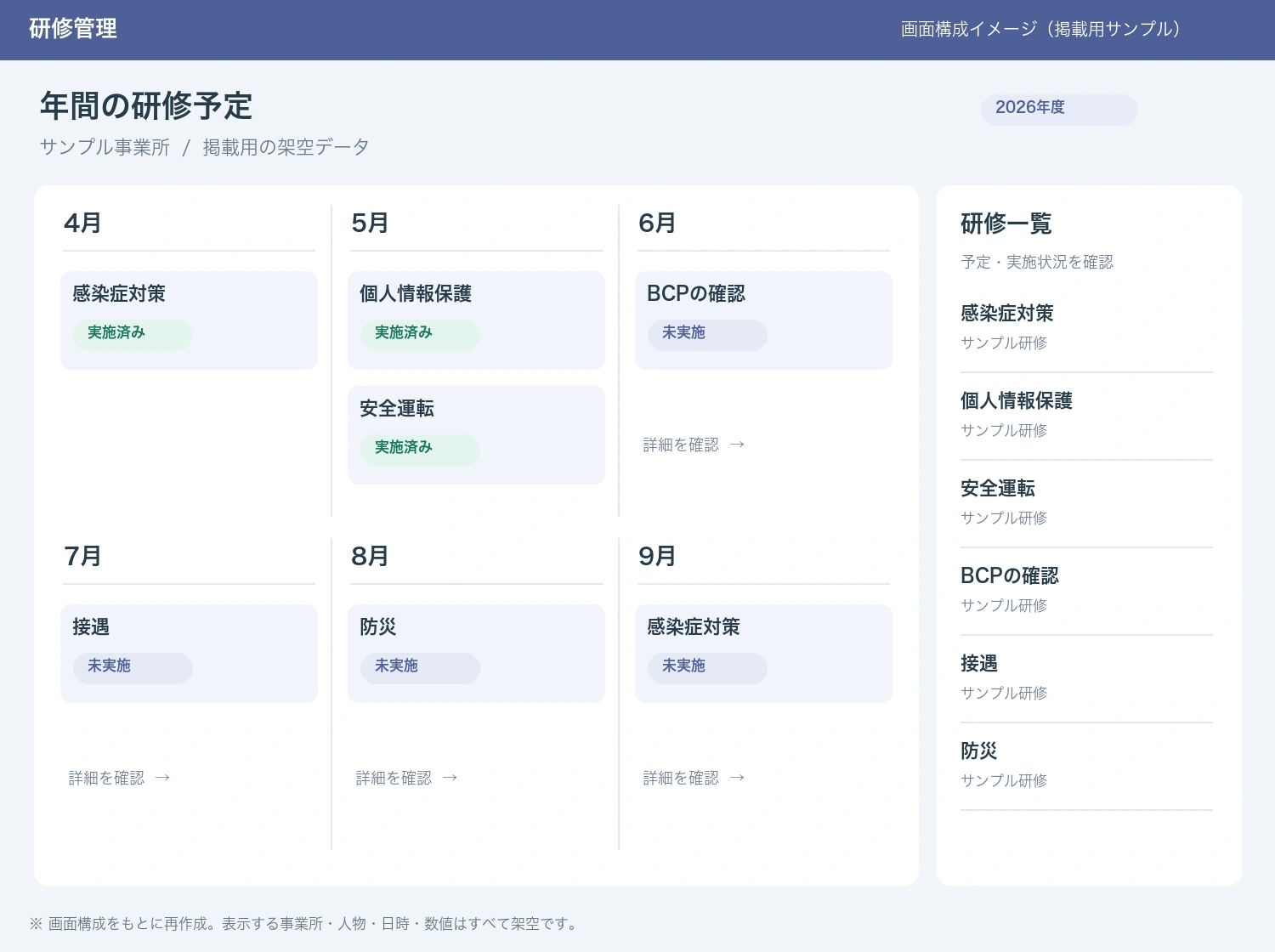This screenshot has height=952, width=1275.
Task: Select 感染症対策 in the 研修一覧 list
Action: tap(1086, 328)
